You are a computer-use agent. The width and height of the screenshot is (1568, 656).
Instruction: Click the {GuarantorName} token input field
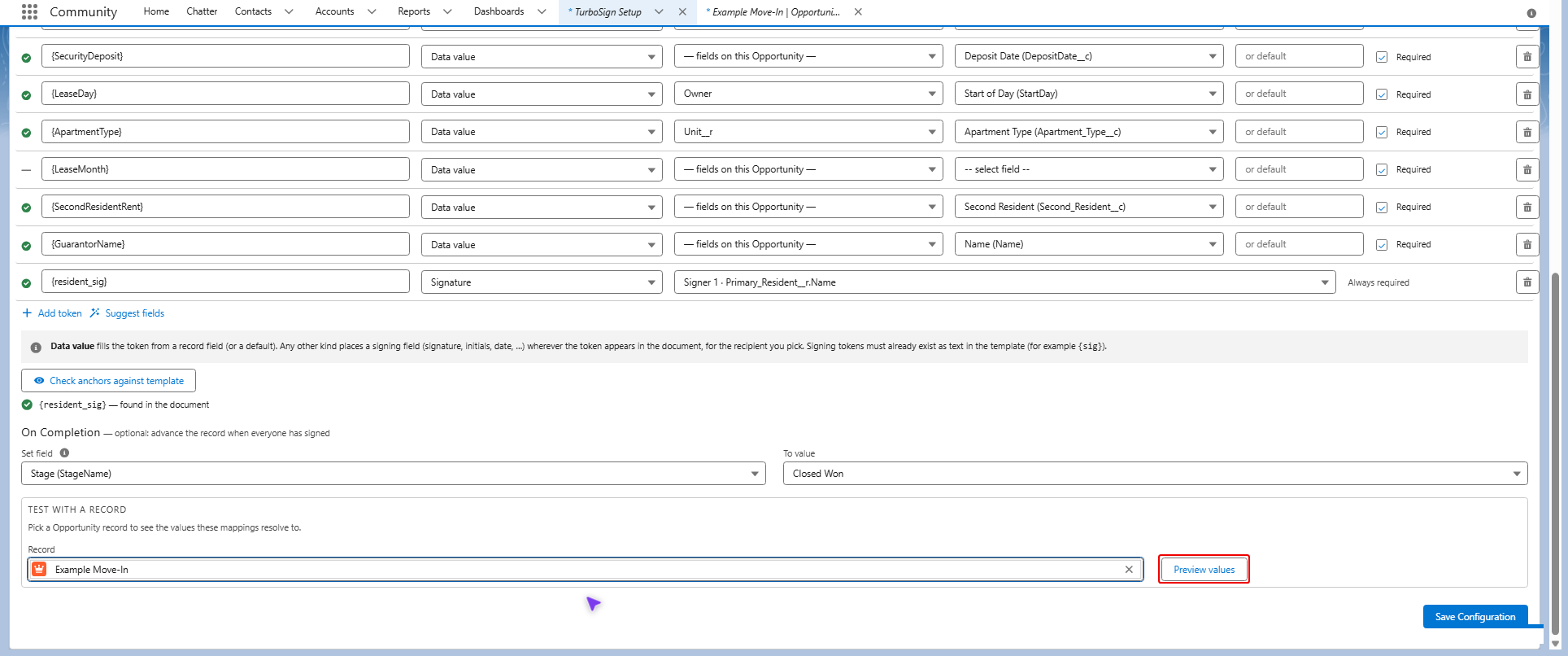tap(225, 244)
